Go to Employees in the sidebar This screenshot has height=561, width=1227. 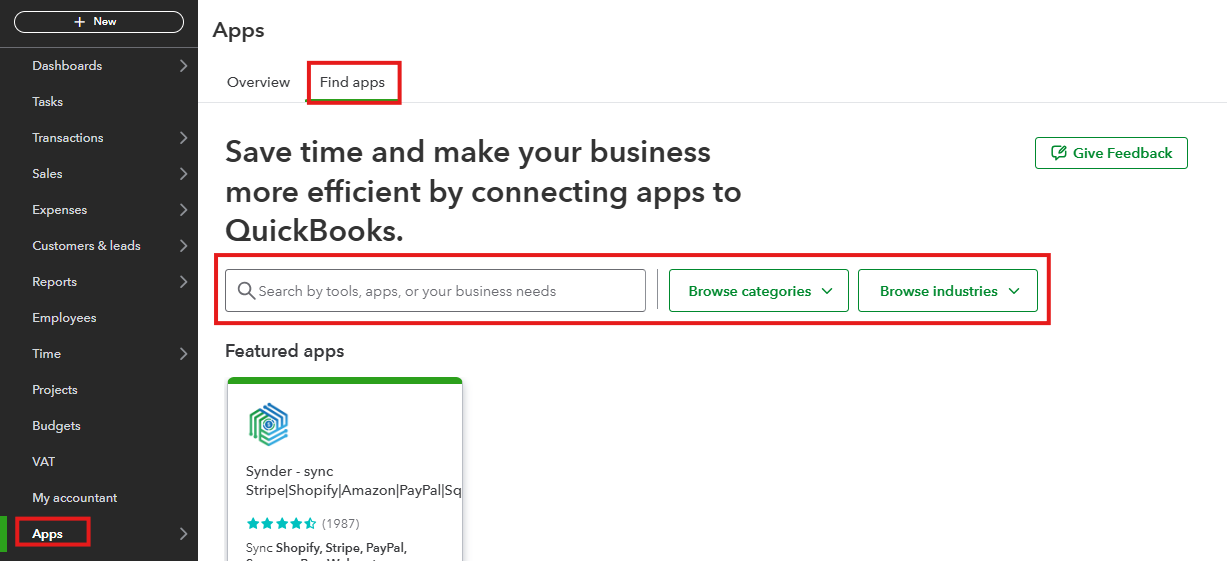(x=64, y=318)
